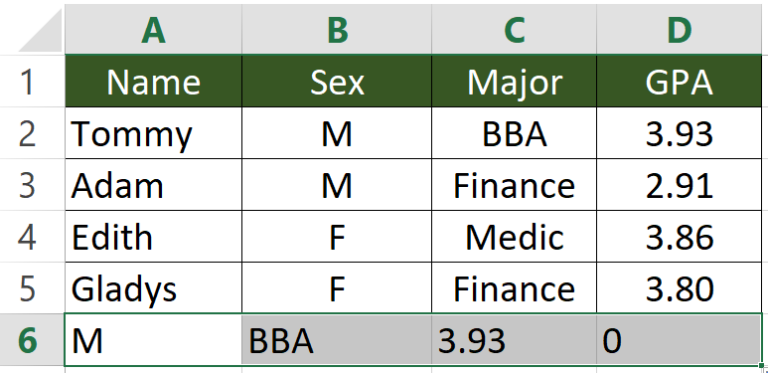Select the cell containing Tommy
This screenshot has height=373, width=768.
tap(153, 133)
